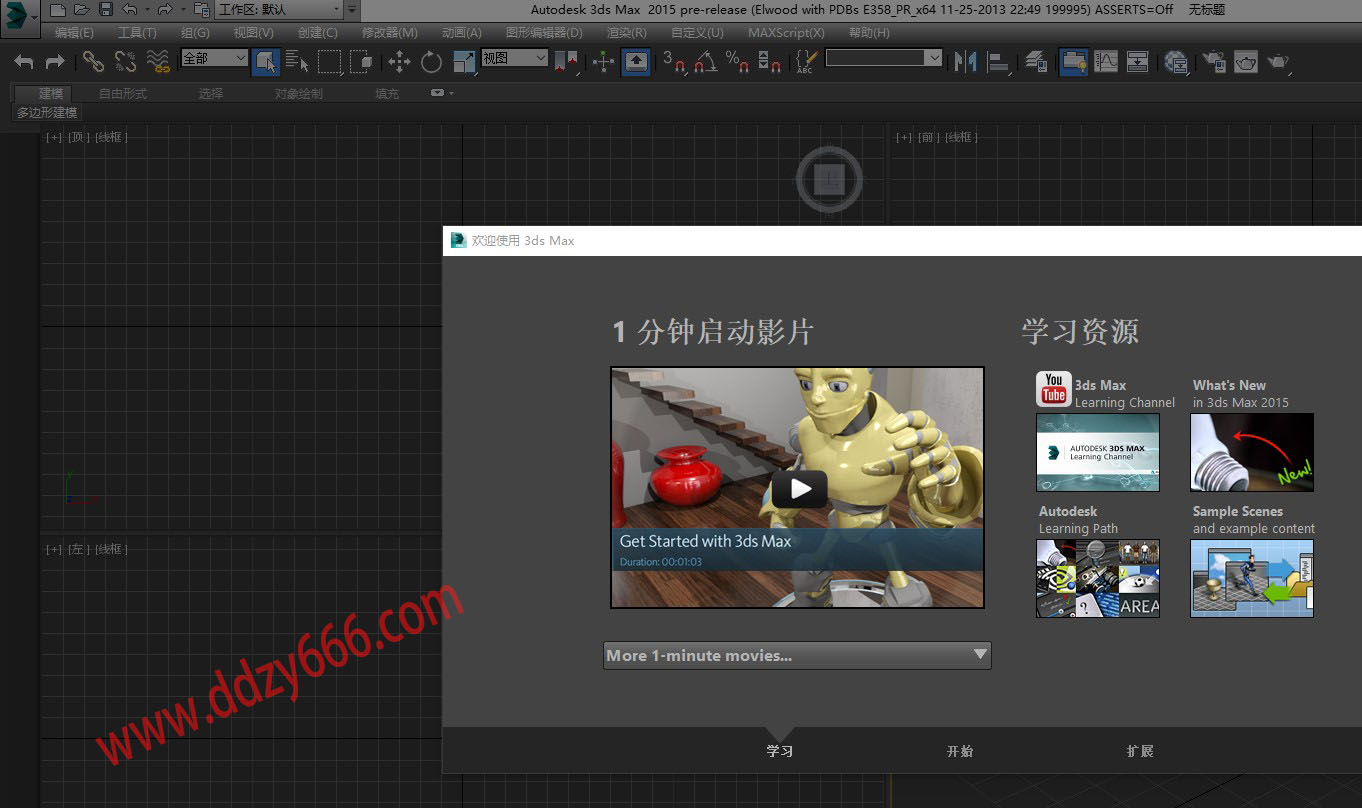Toggle the Keyboard Shortcut Override button
Viewport: 1362px width, 808px height.
(x=635, y=62)
